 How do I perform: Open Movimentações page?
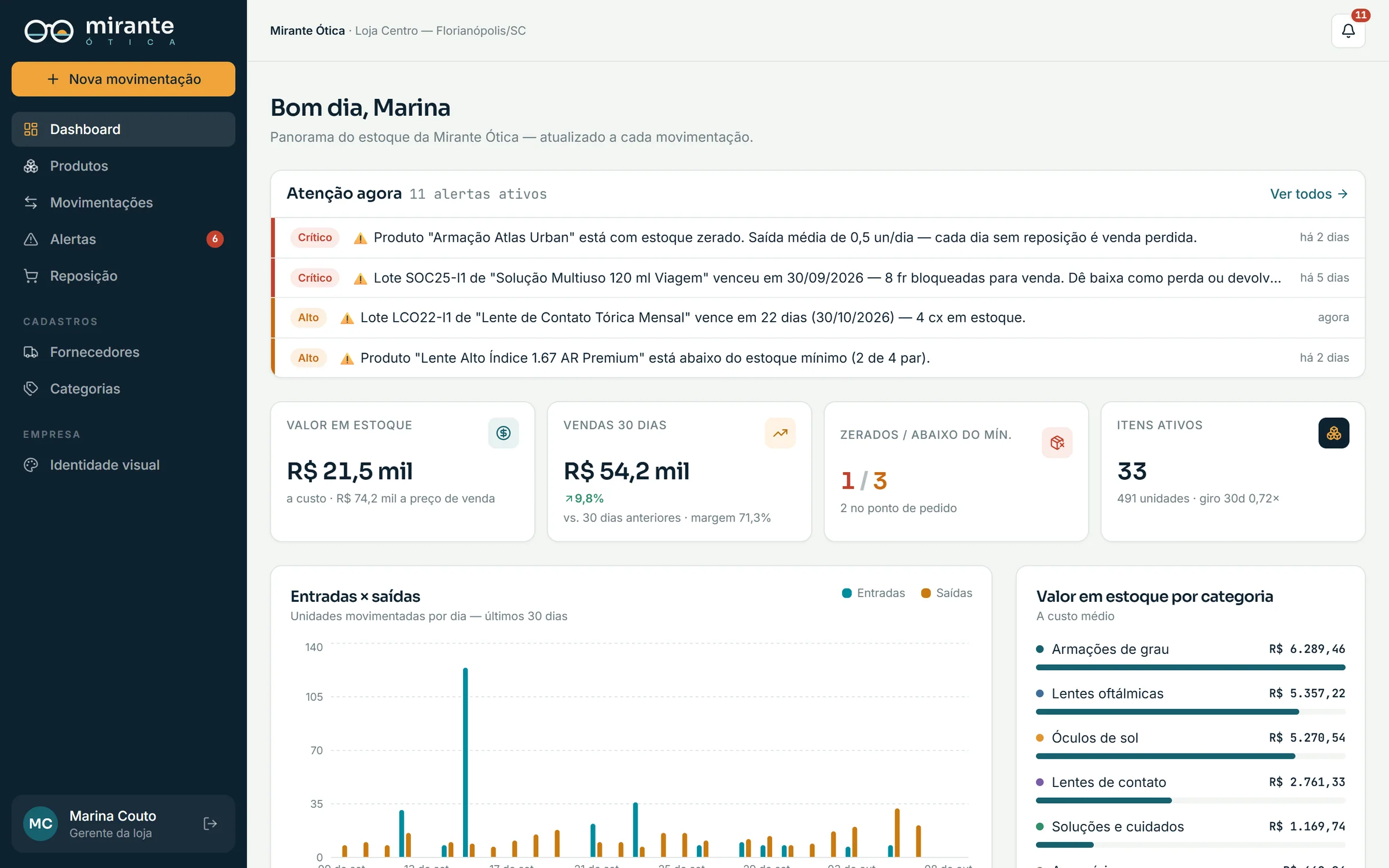[x=123, y=203]
